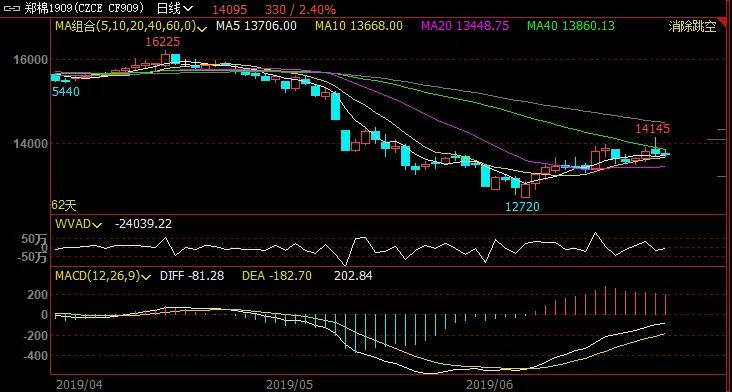Click the WVAD value -24039.22
732x392 pixels.
click(143, 224)
